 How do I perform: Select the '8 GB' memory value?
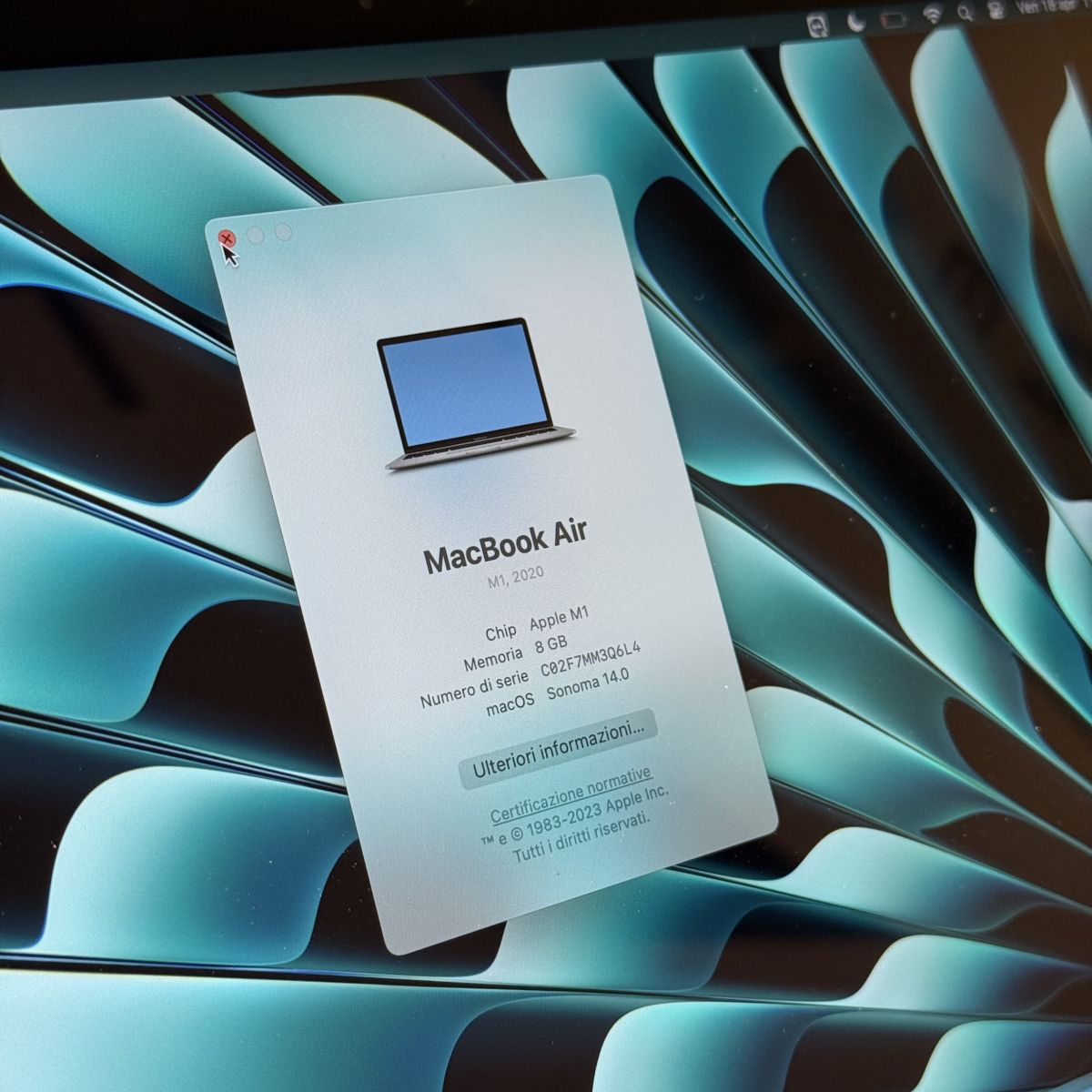coord(551,644)
